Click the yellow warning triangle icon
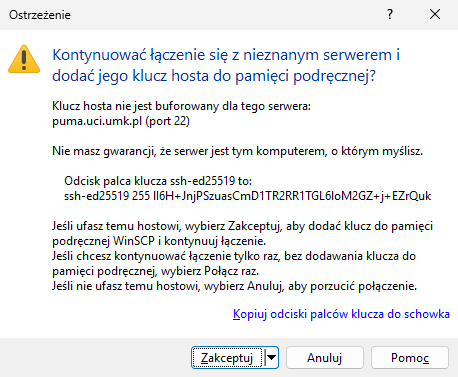Screen dimensions: 458x377 tap(24, 59)
